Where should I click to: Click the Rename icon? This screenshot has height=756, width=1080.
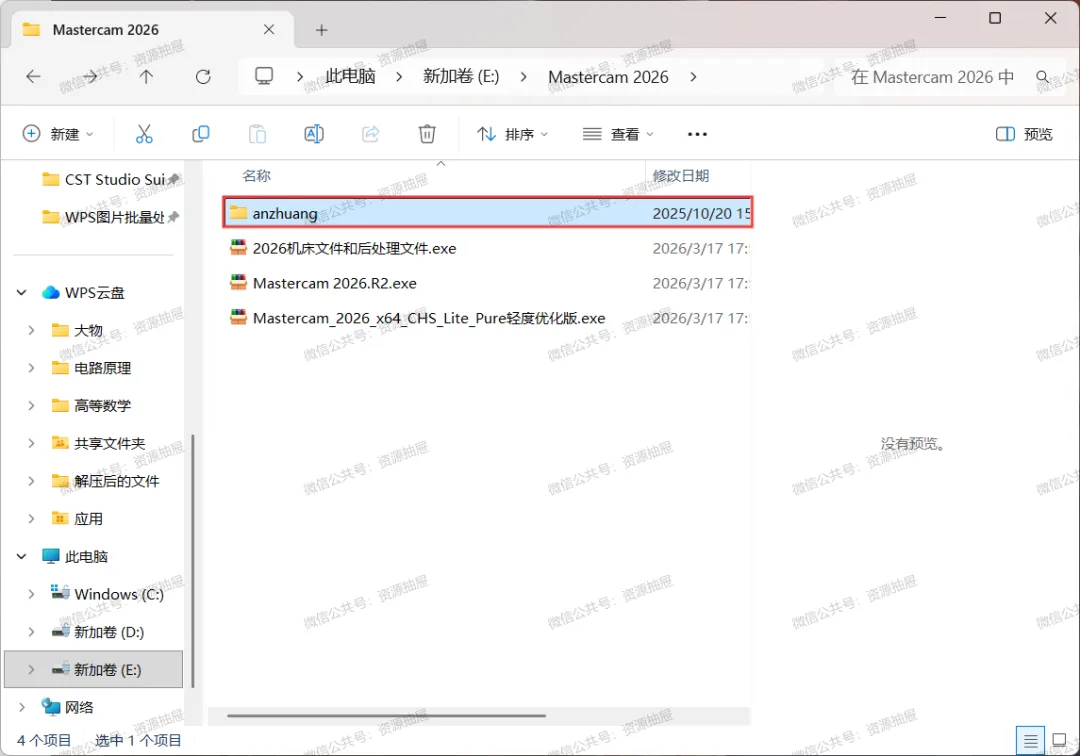coord(314,134)
